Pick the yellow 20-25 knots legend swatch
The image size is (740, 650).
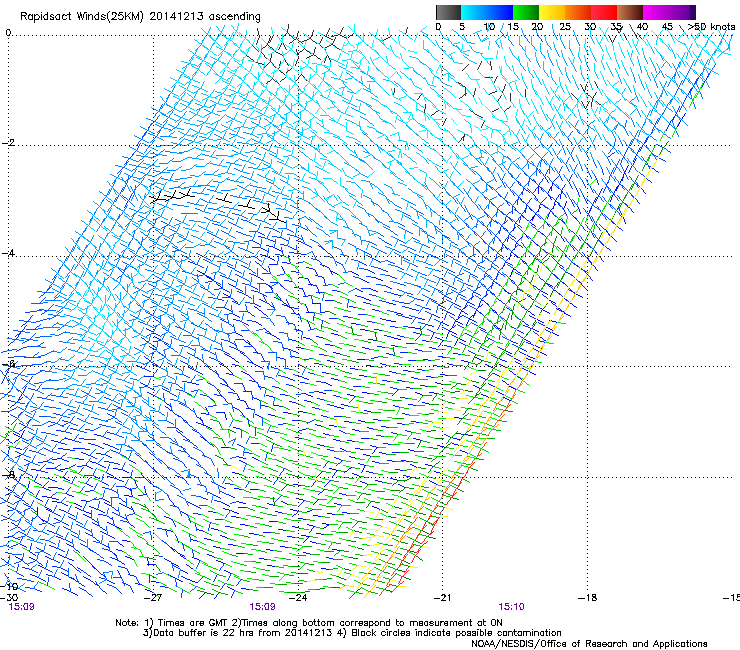click(552, 12)
